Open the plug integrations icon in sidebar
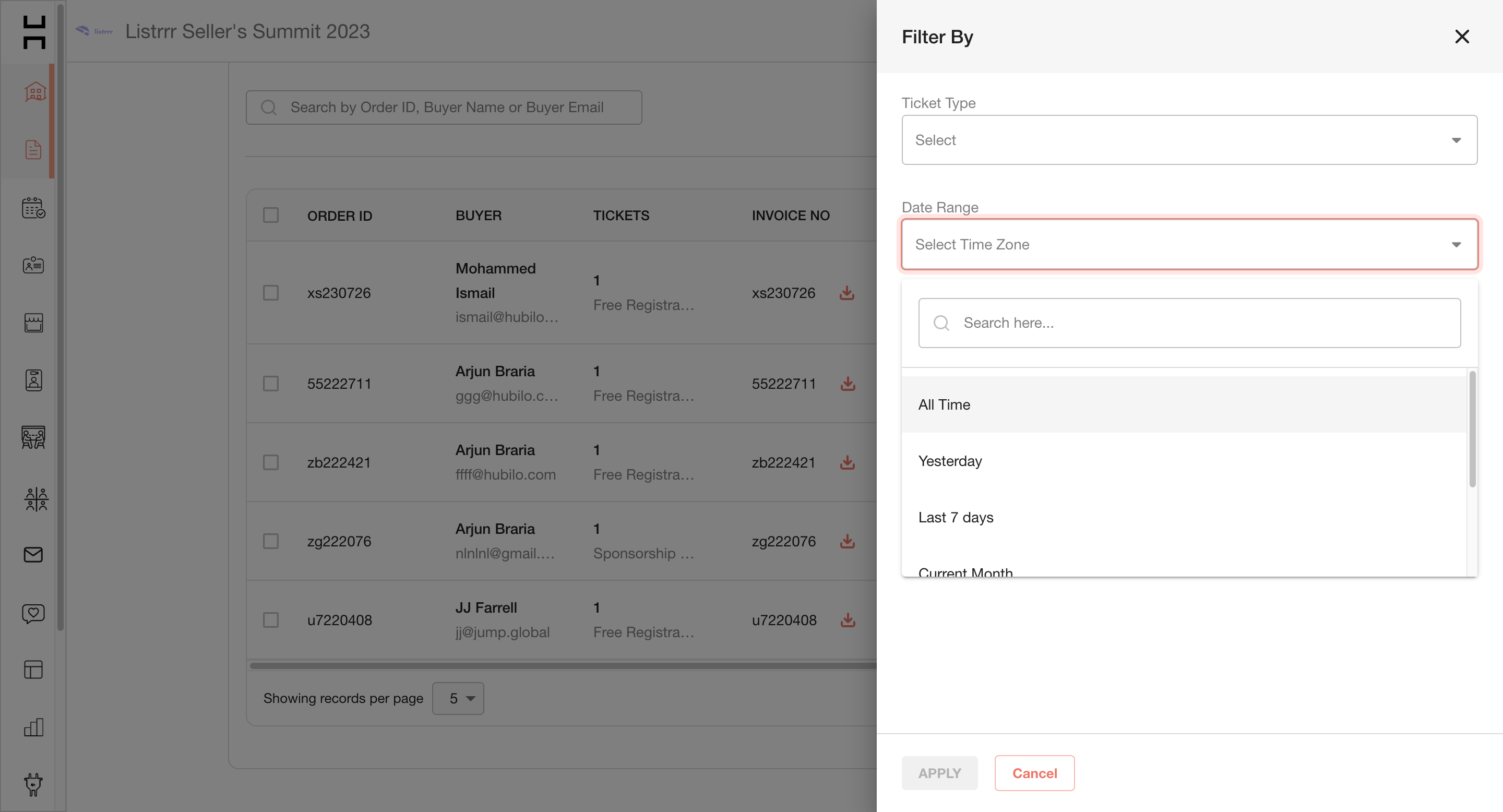Screen dimensions: 1503x812 coord(34,784)
